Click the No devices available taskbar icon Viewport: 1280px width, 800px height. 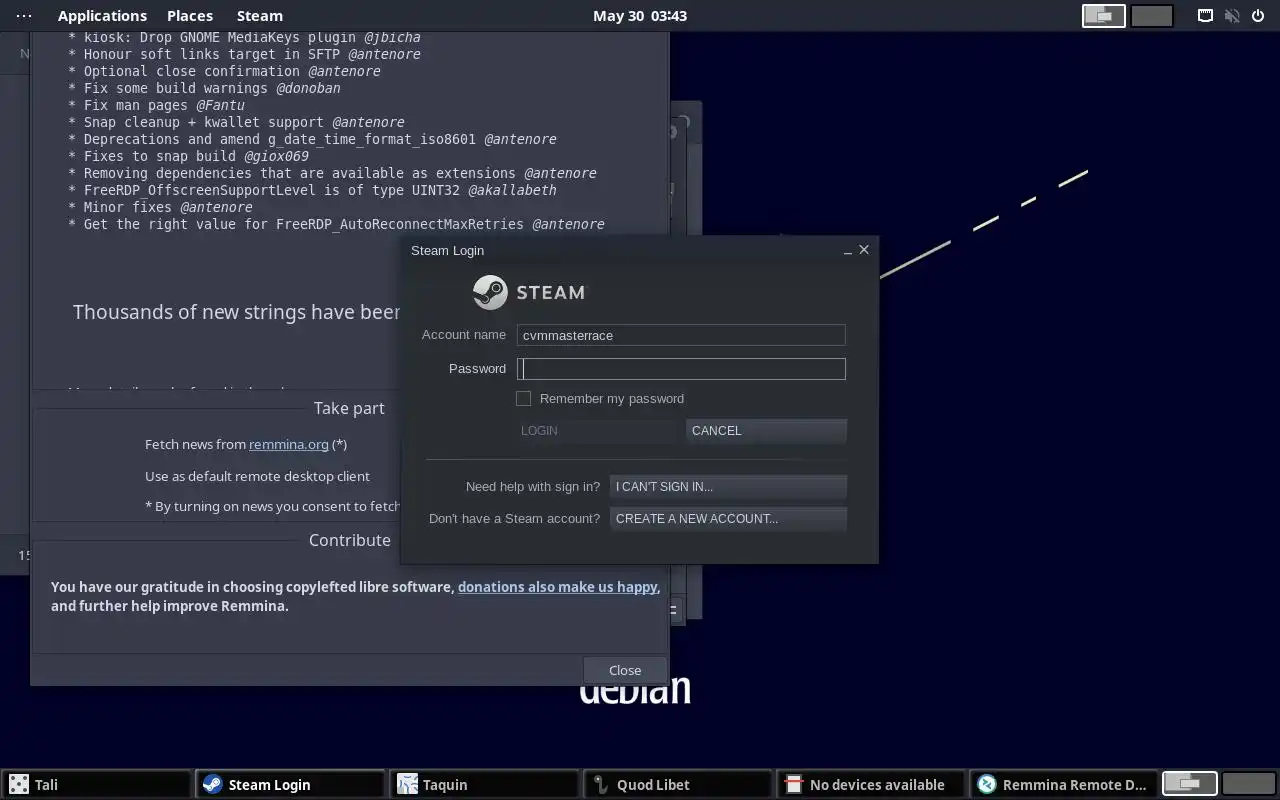point(793,784)
